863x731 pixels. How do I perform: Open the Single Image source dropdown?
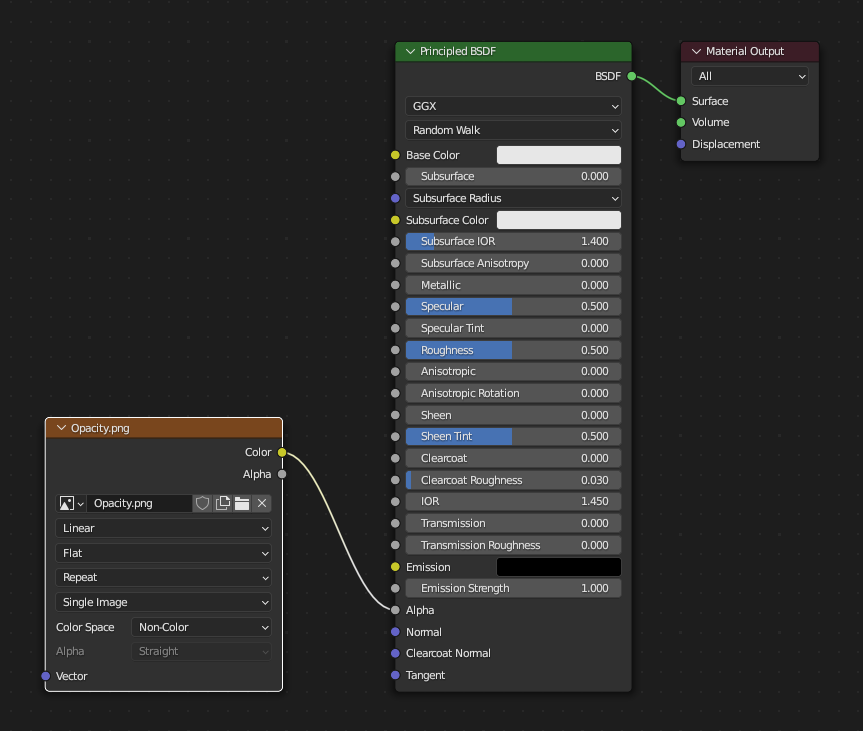tap(163, 602)
